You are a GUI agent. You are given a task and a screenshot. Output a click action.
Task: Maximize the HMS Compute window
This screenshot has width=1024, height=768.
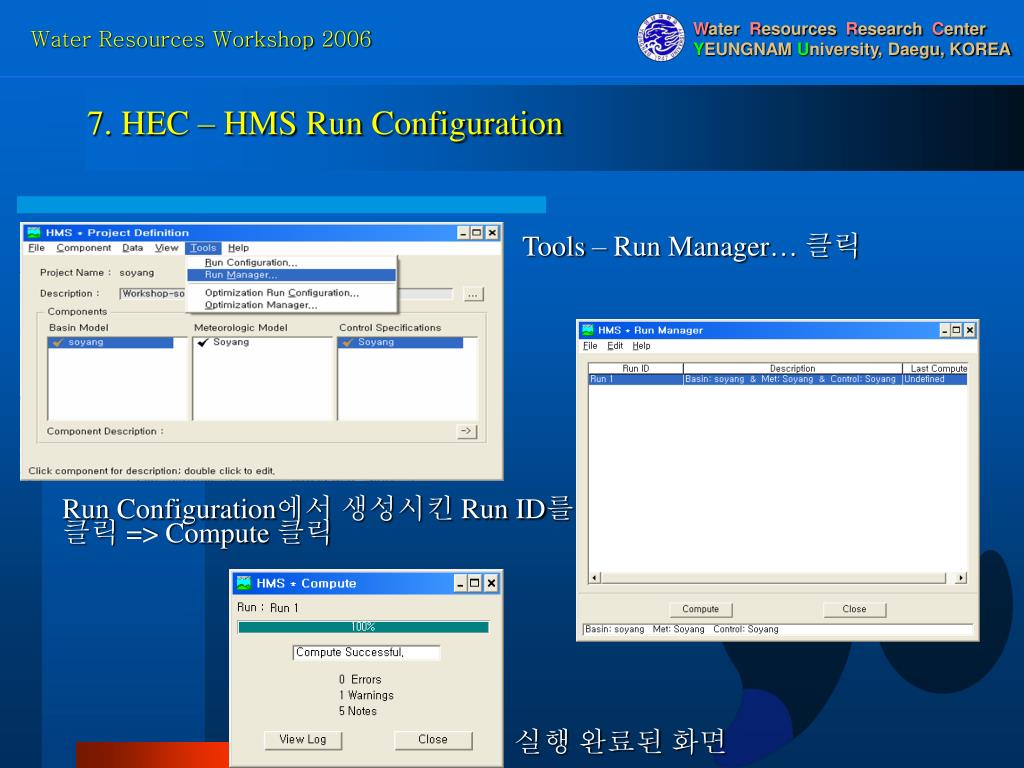pos(475,583)
